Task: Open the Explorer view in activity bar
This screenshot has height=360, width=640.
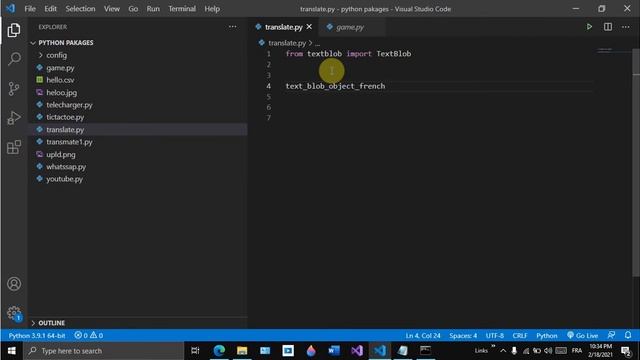Action: (x=14, y=30)
